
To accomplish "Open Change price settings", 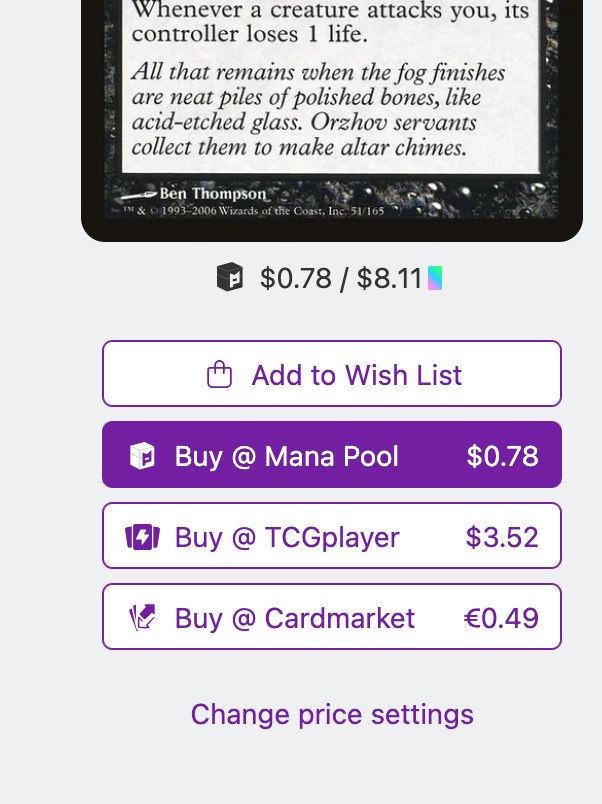I will pyautogui.click(x=332, y=714).
